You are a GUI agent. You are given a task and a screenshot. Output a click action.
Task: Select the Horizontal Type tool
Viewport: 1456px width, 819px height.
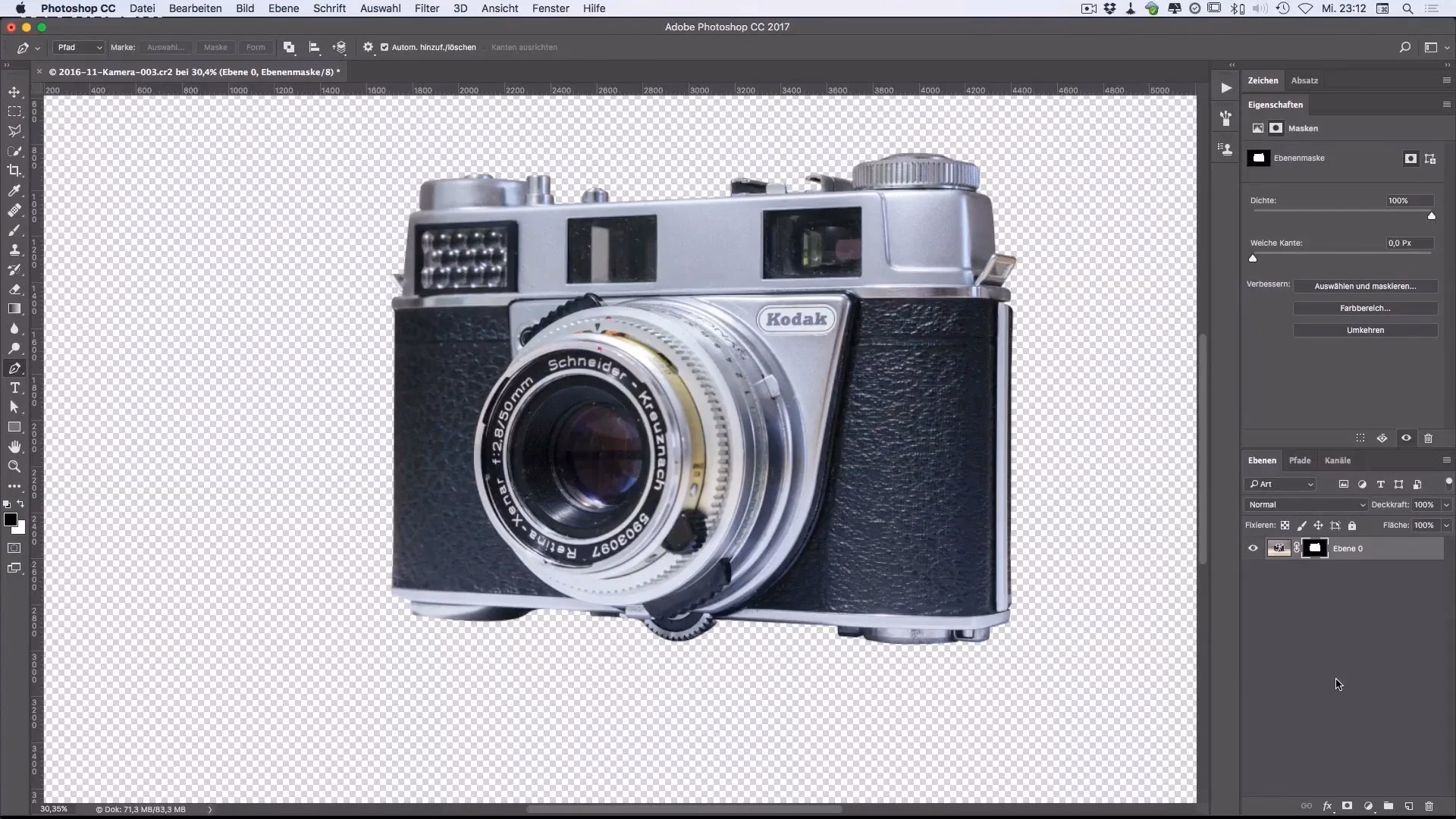(14, 388)
